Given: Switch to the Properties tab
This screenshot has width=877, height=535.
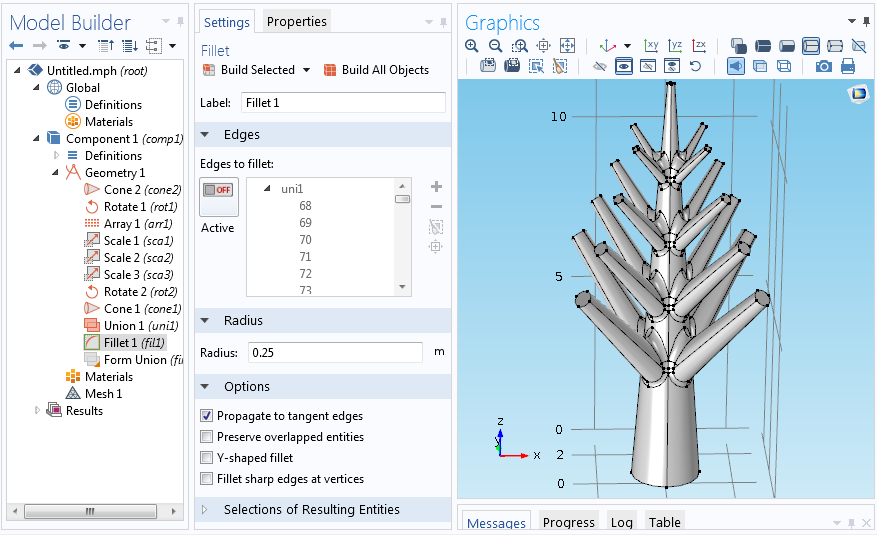Looking at the screenshot, I should tap(296, 21).
